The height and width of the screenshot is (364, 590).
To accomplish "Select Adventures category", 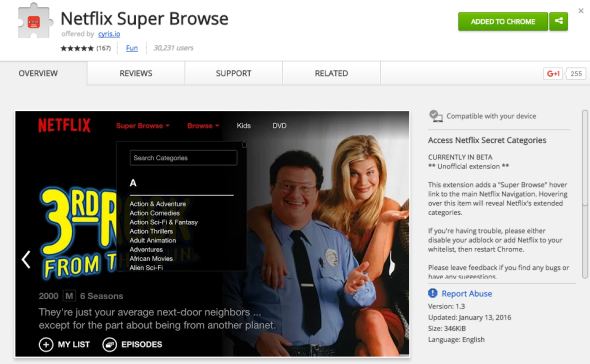I will [x=146, y=249].
